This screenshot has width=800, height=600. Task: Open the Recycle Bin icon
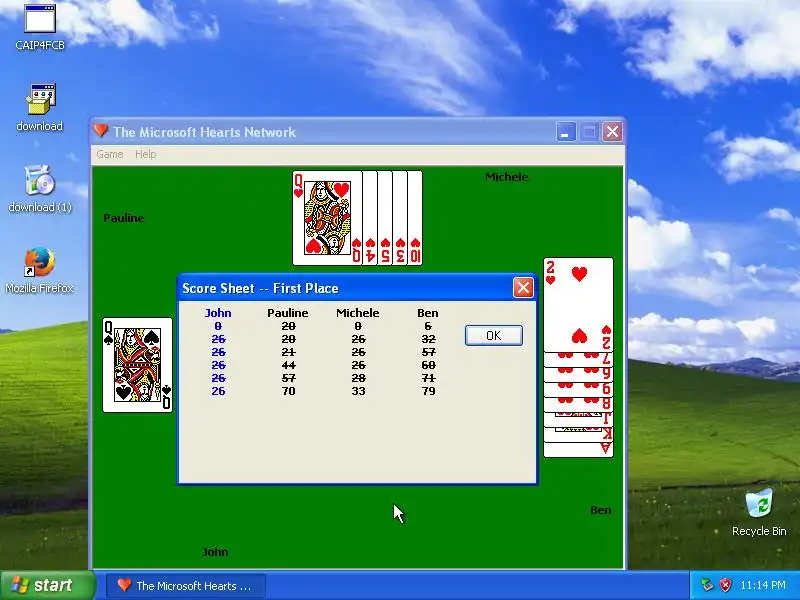759,512
